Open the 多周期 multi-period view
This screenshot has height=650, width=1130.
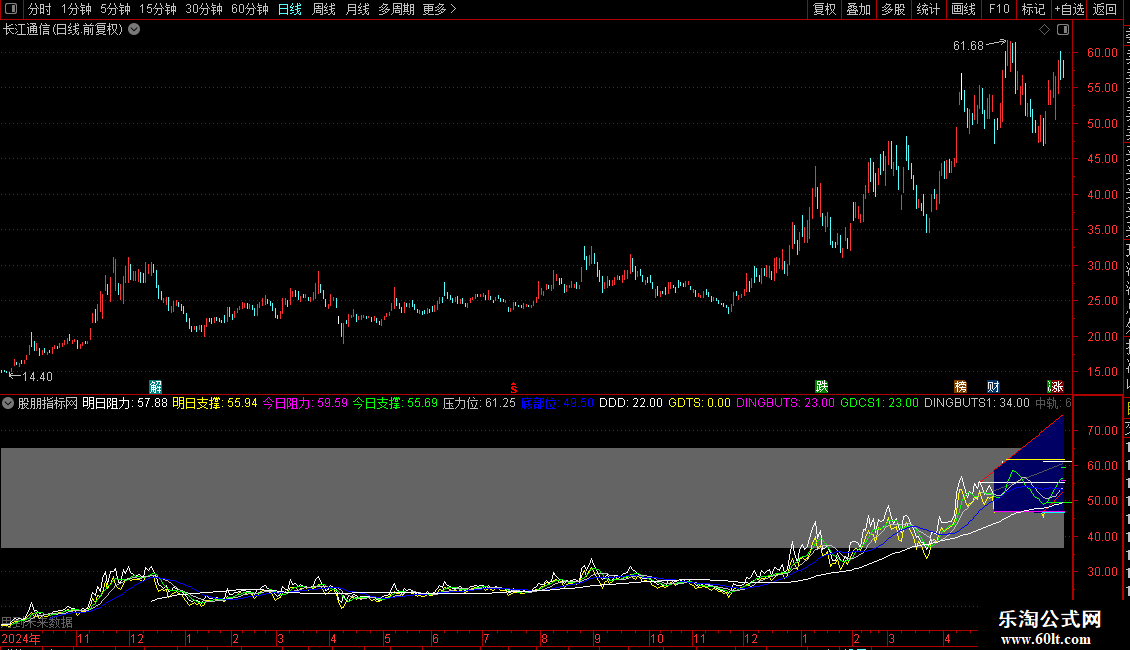(x=396, y=9)
